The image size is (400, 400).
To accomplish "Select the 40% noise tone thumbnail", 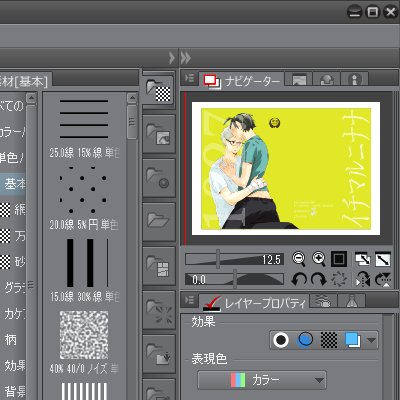I will click(x=84, y=335).
